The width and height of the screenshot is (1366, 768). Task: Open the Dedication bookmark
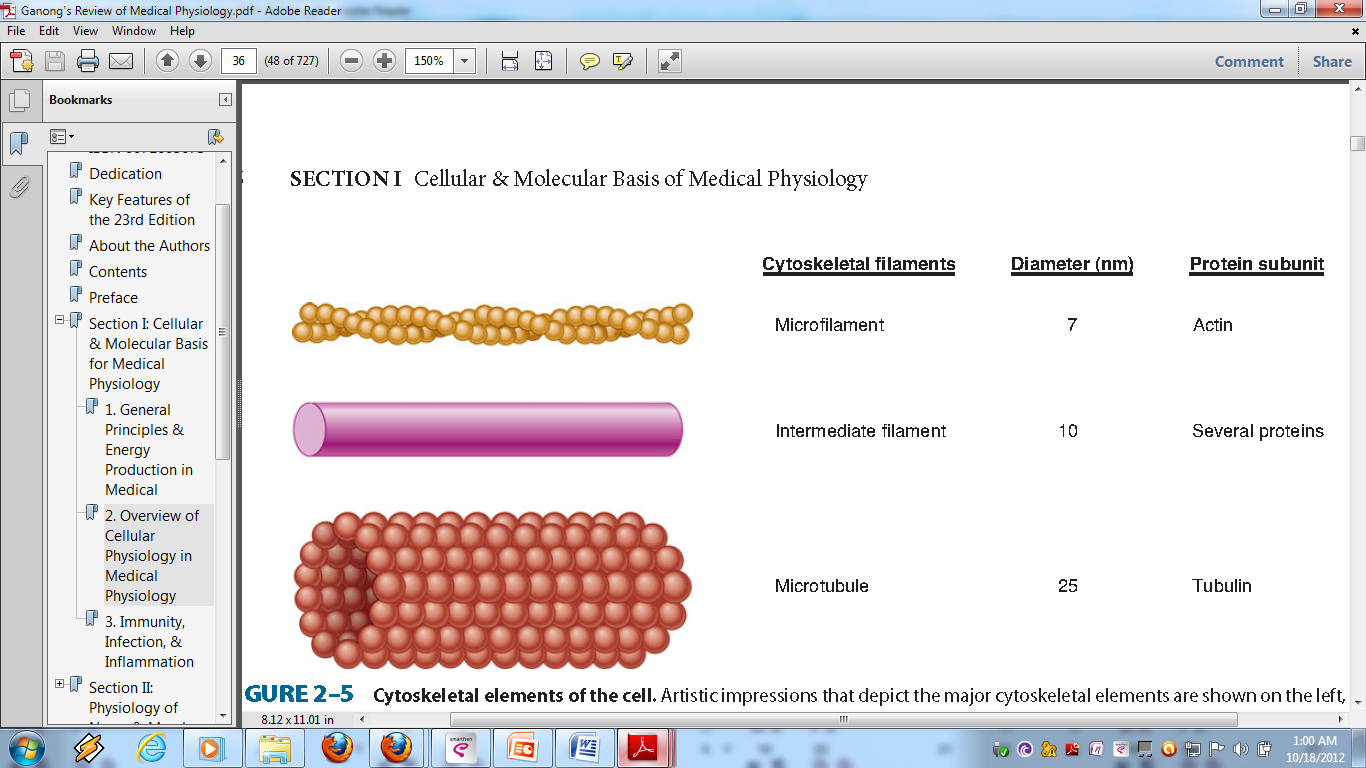[x=125, y=174]
